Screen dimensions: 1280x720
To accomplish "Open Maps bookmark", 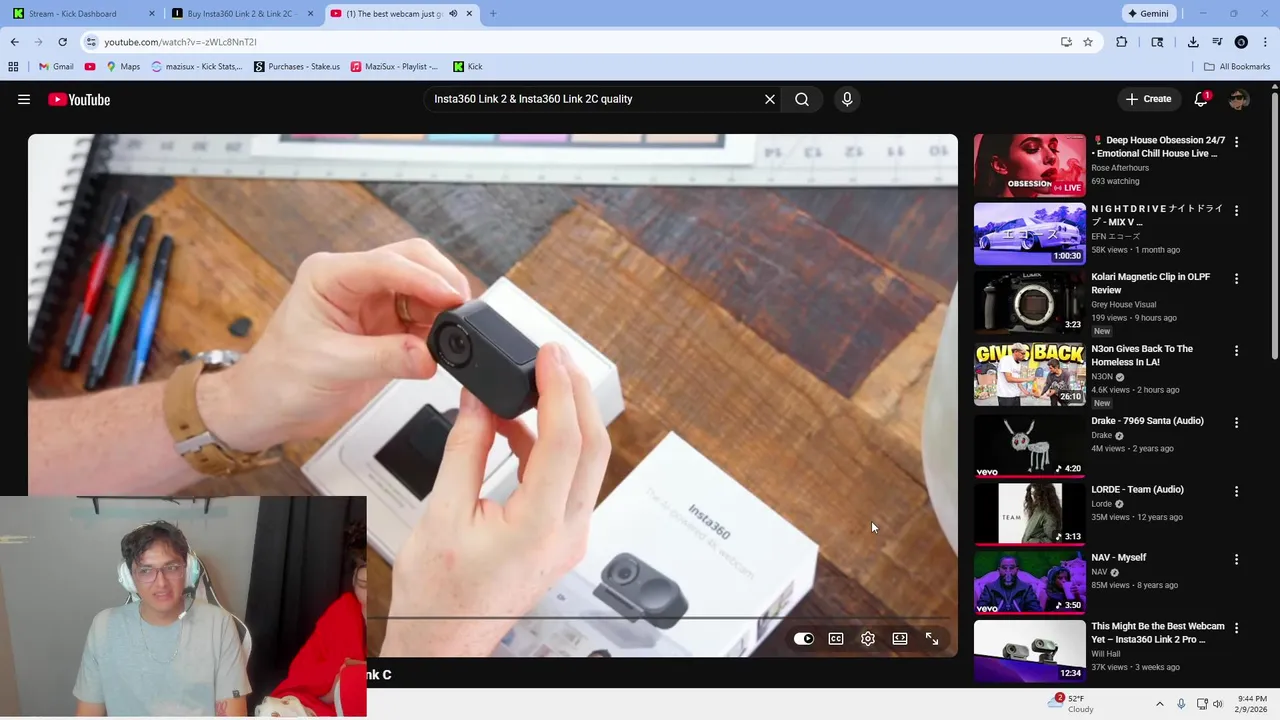I will pos(122,67).
